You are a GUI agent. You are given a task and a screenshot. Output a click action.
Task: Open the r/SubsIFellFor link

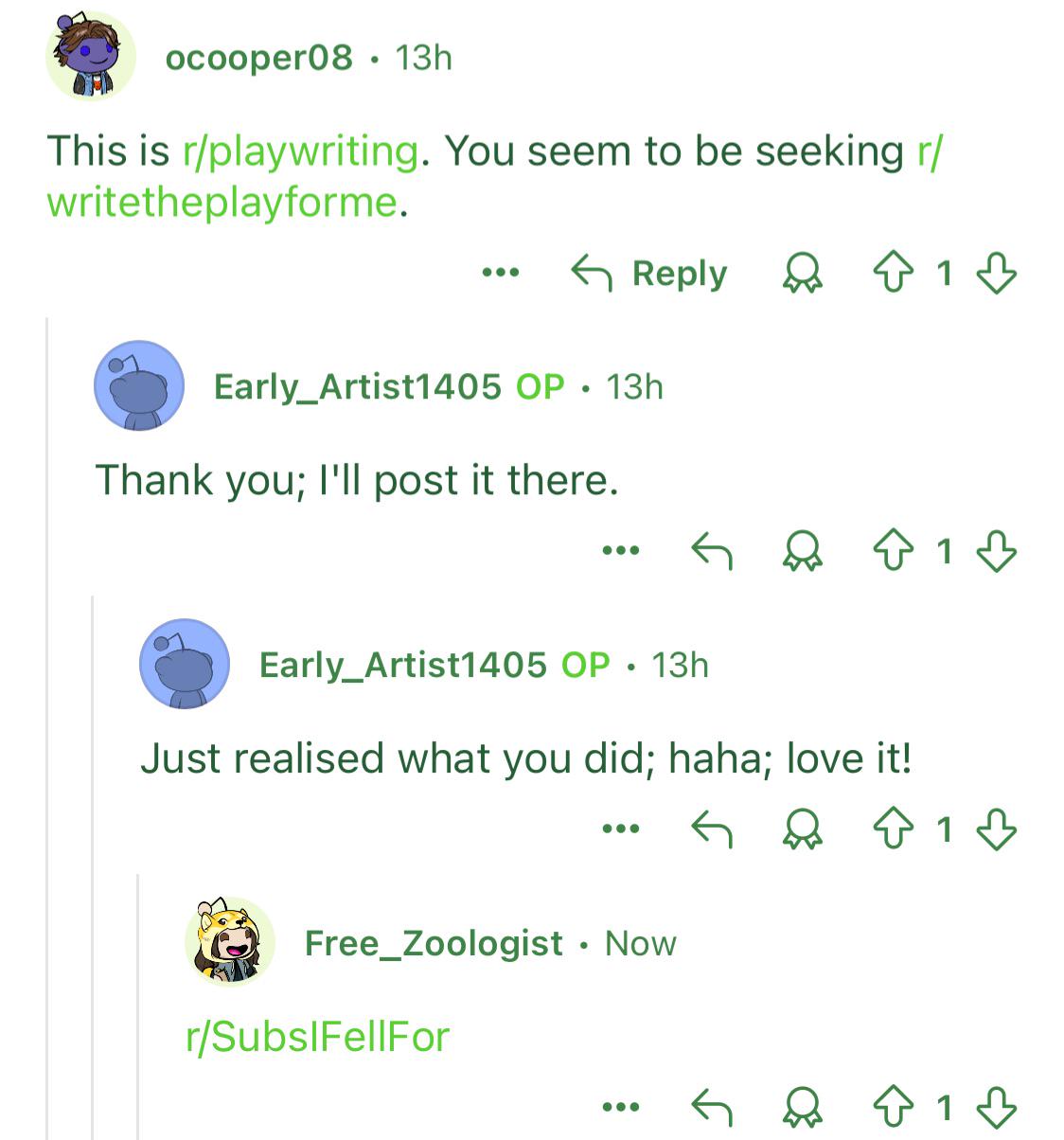coord(318,1037)
